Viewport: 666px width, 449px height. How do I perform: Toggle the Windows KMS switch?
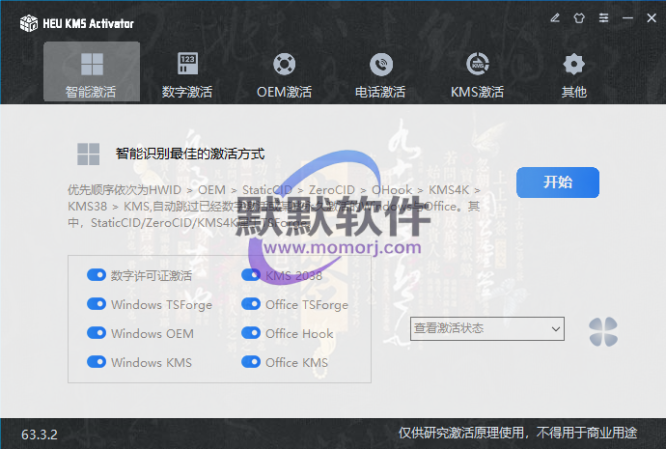97,362
